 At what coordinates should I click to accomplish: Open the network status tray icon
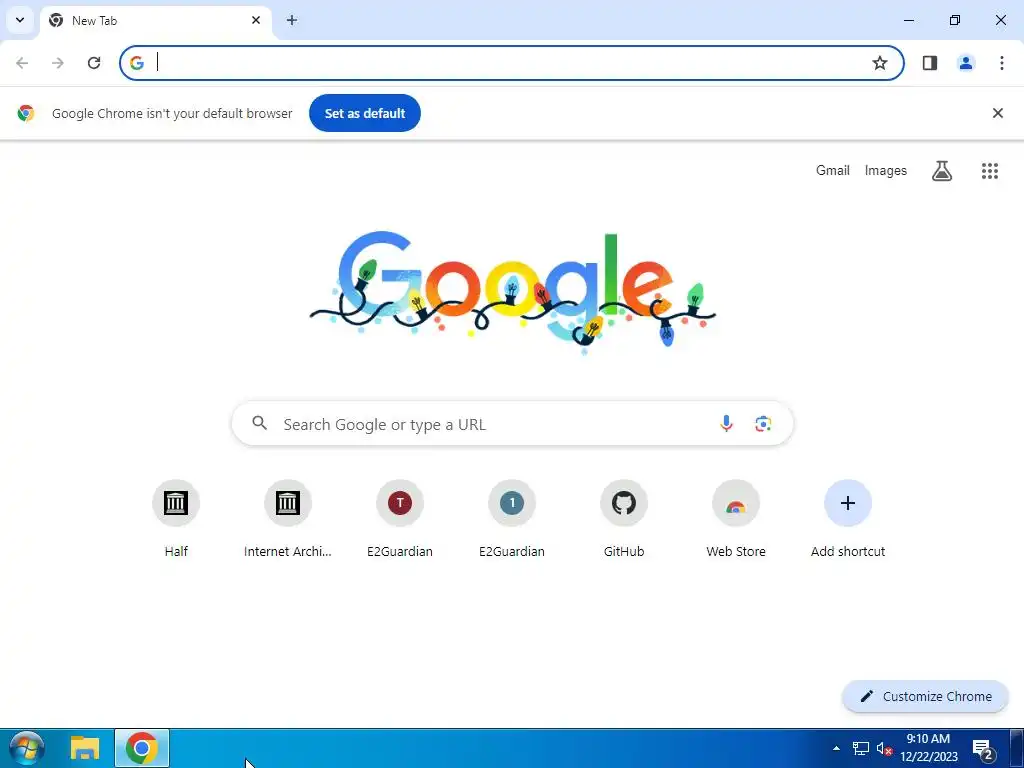click(861, 748)
